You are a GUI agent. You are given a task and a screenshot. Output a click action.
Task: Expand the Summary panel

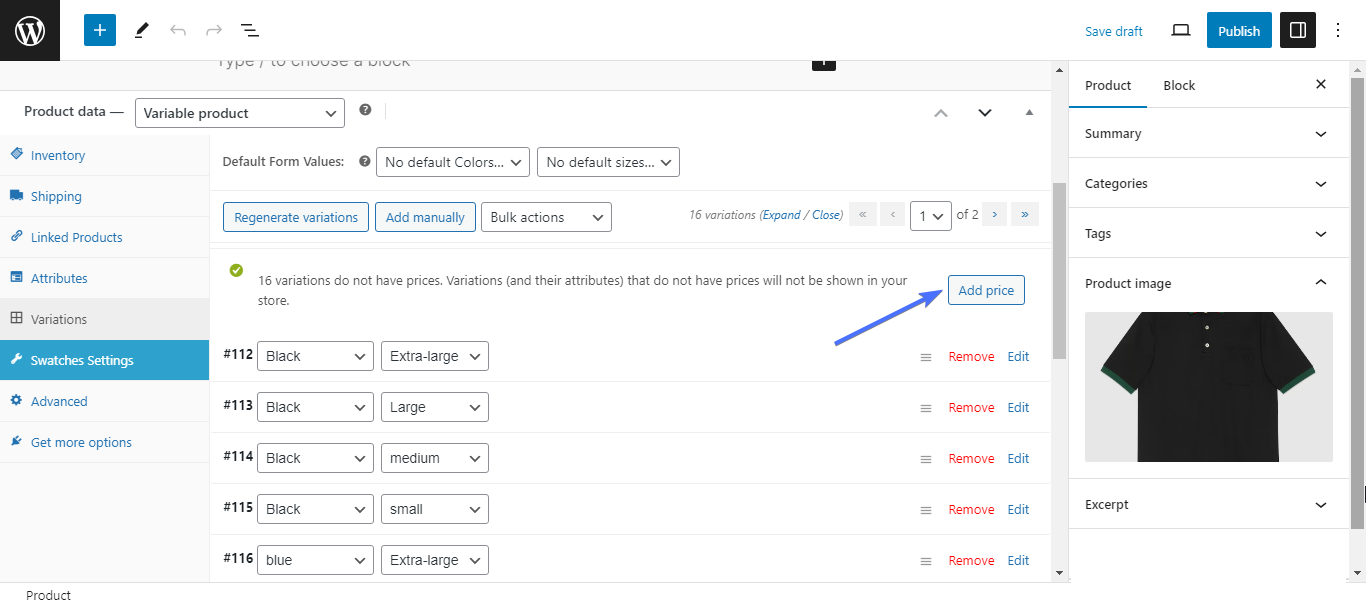1208,133
